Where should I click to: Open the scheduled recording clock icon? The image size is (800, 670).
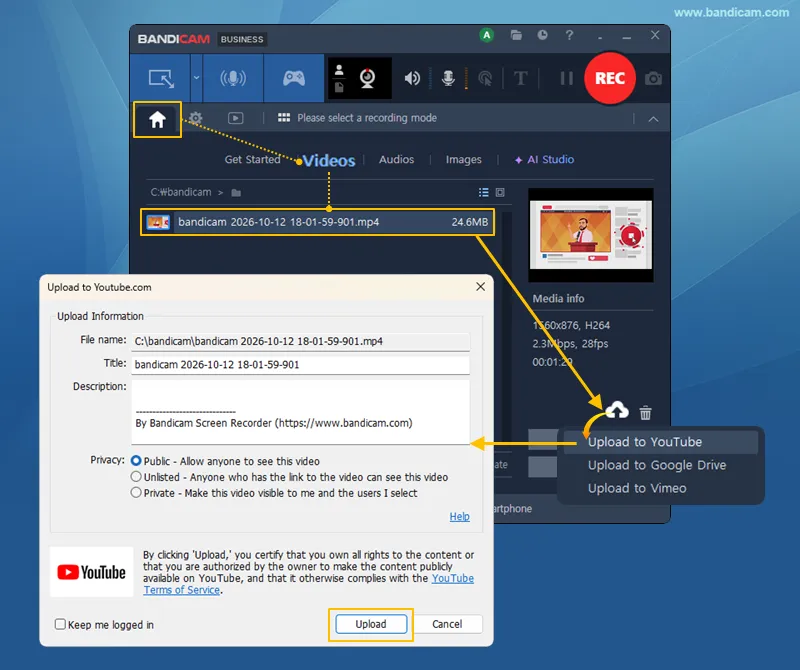coord(542,35)
